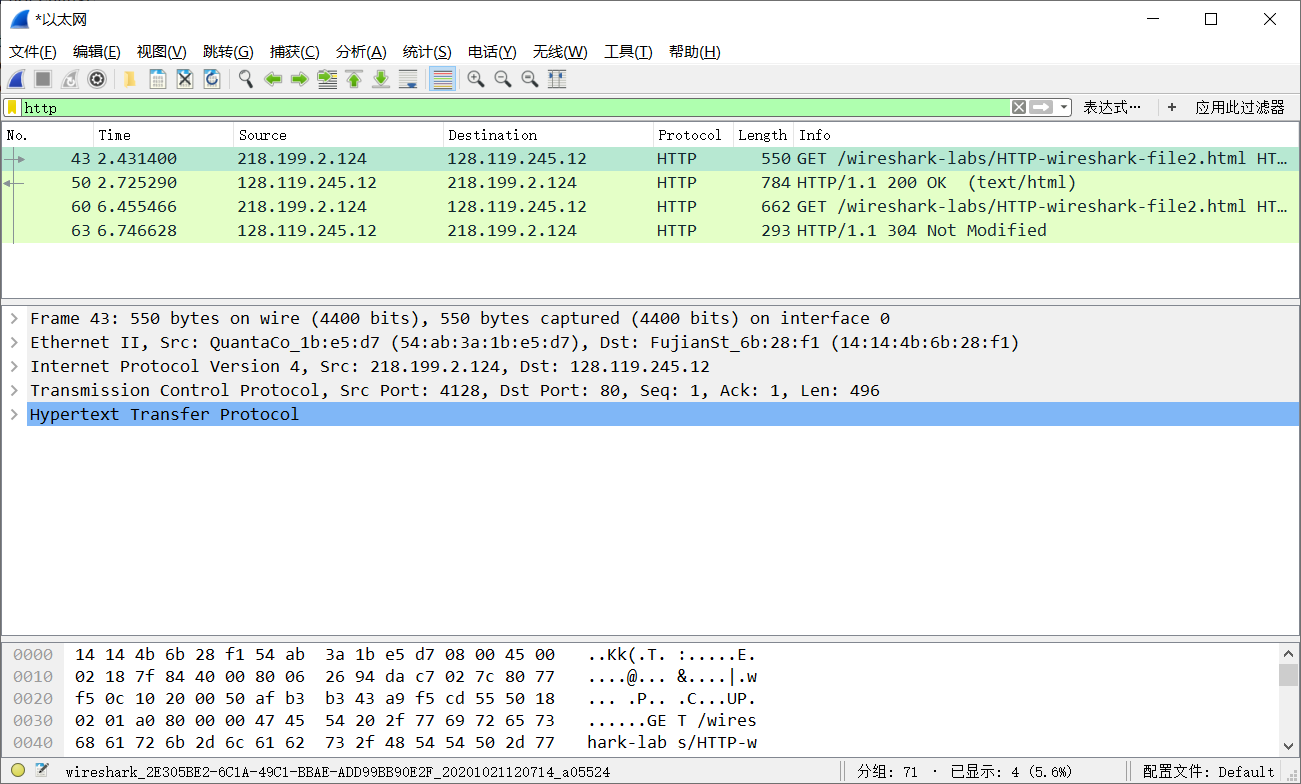Clear the http display filter
1301x784 pixels.
point(1019,107)
